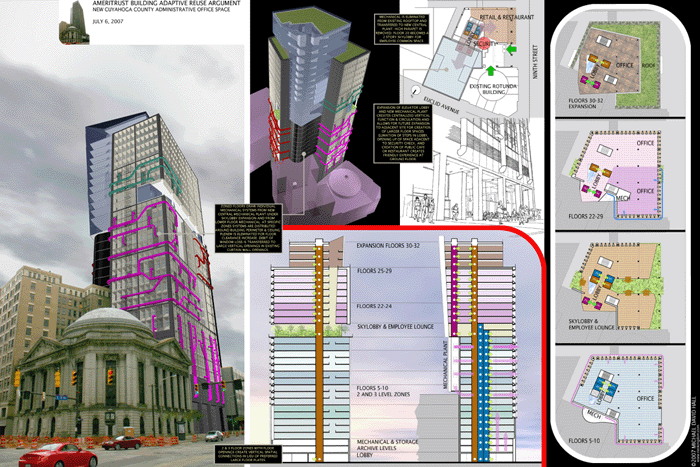Click the 'ARCHIVE LEVELS' section label
This screenshot has width=700, height=467.
(377, 448)
